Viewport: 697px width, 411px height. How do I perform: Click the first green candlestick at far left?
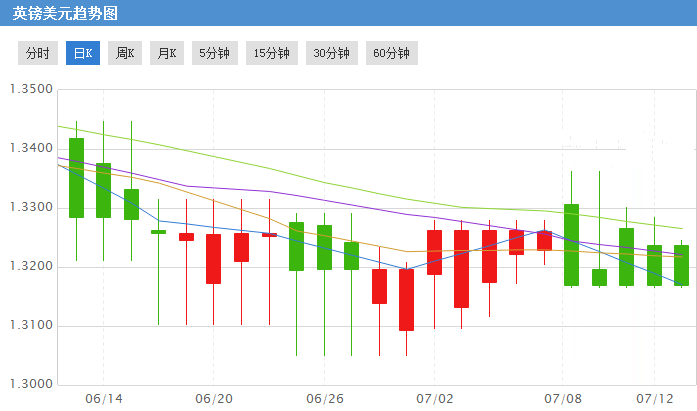coord(76,177)
